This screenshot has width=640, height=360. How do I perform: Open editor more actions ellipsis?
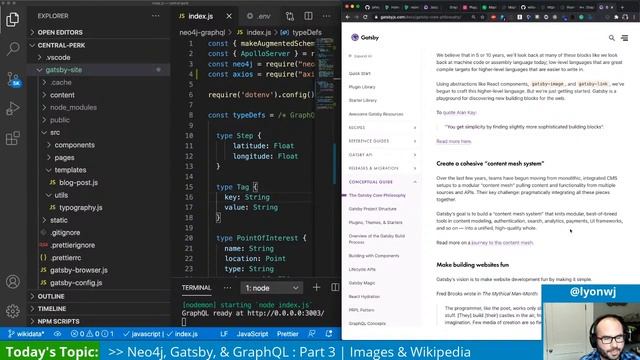(x=327, y=16)
